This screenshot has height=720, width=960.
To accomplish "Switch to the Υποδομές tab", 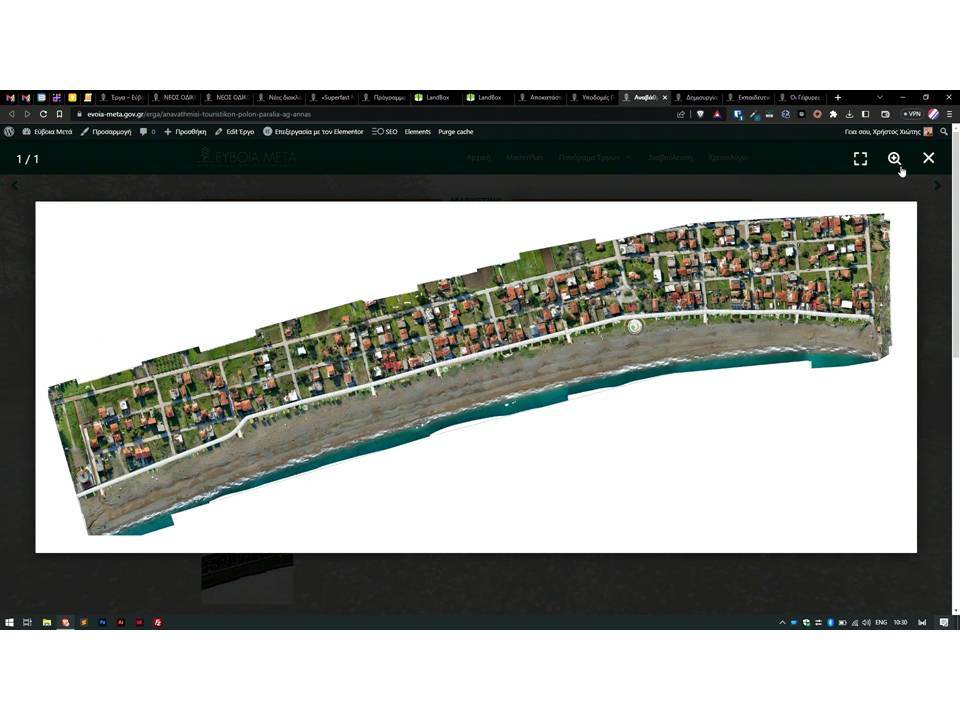I will (x=593, y=97).
